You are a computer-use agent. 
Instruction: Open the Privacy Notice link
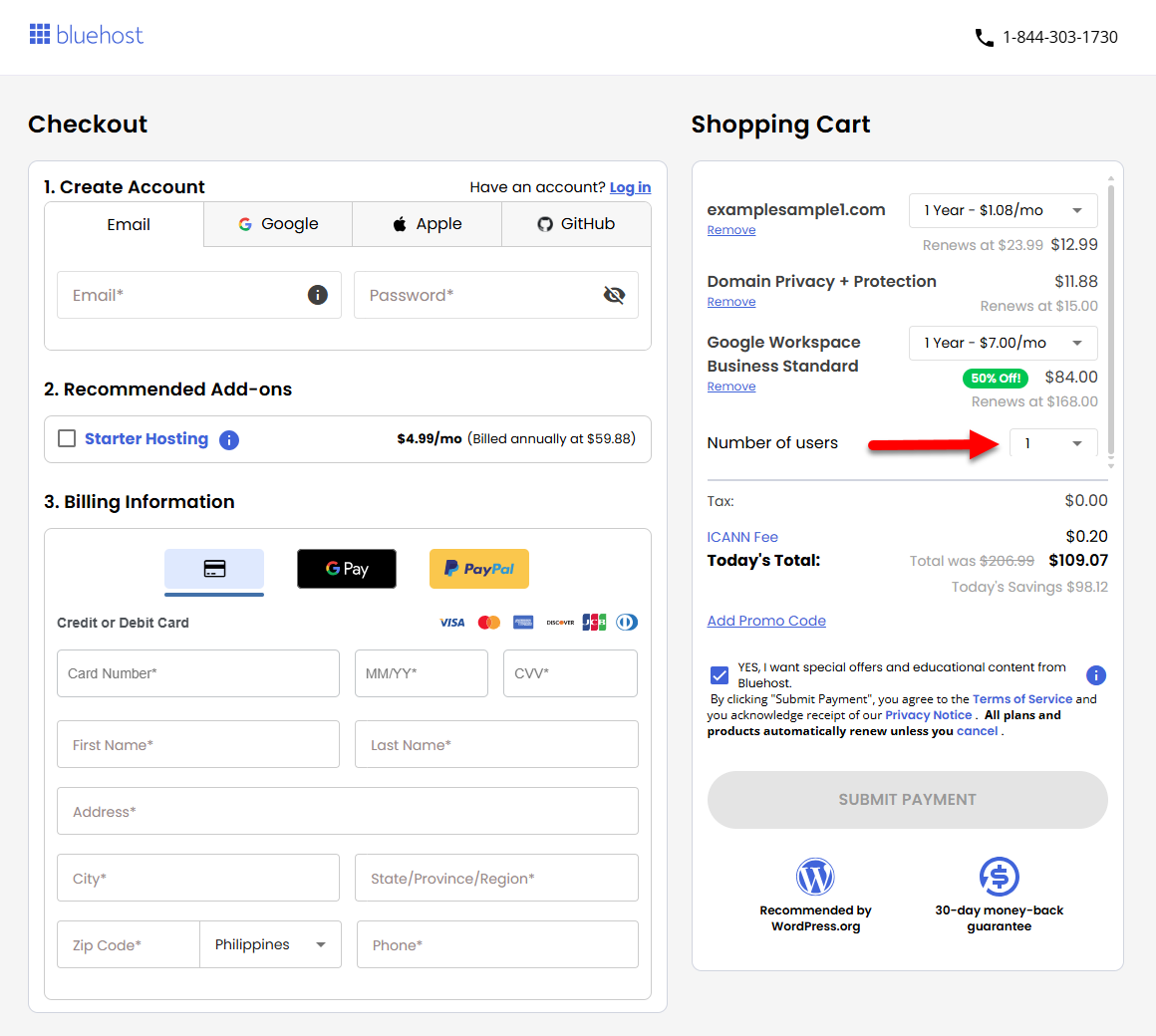click(x=928, y=715)
